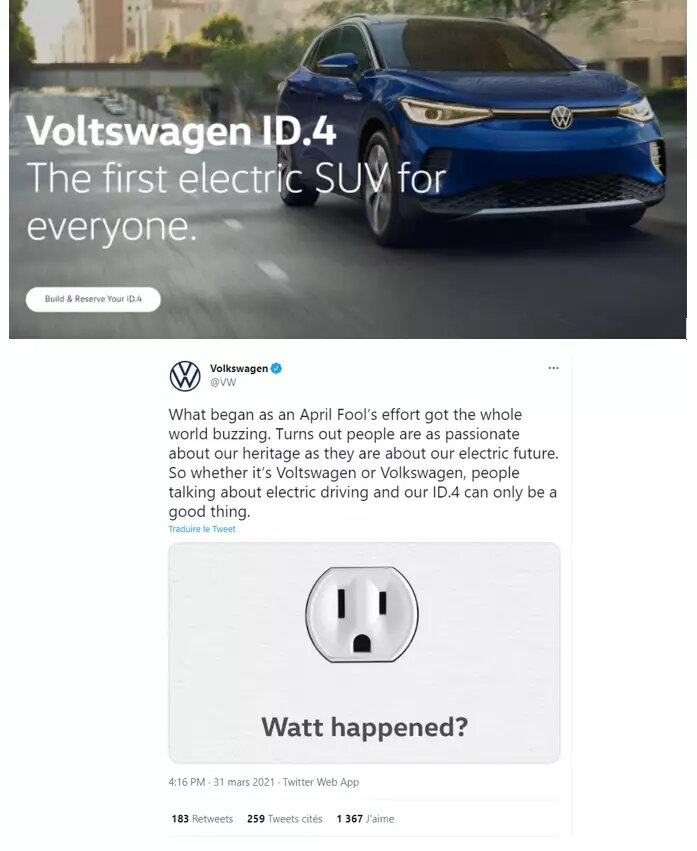The image size is (697, 851).
Task: Click the VW emblem on the car grille
Action: tap(562, 117)
